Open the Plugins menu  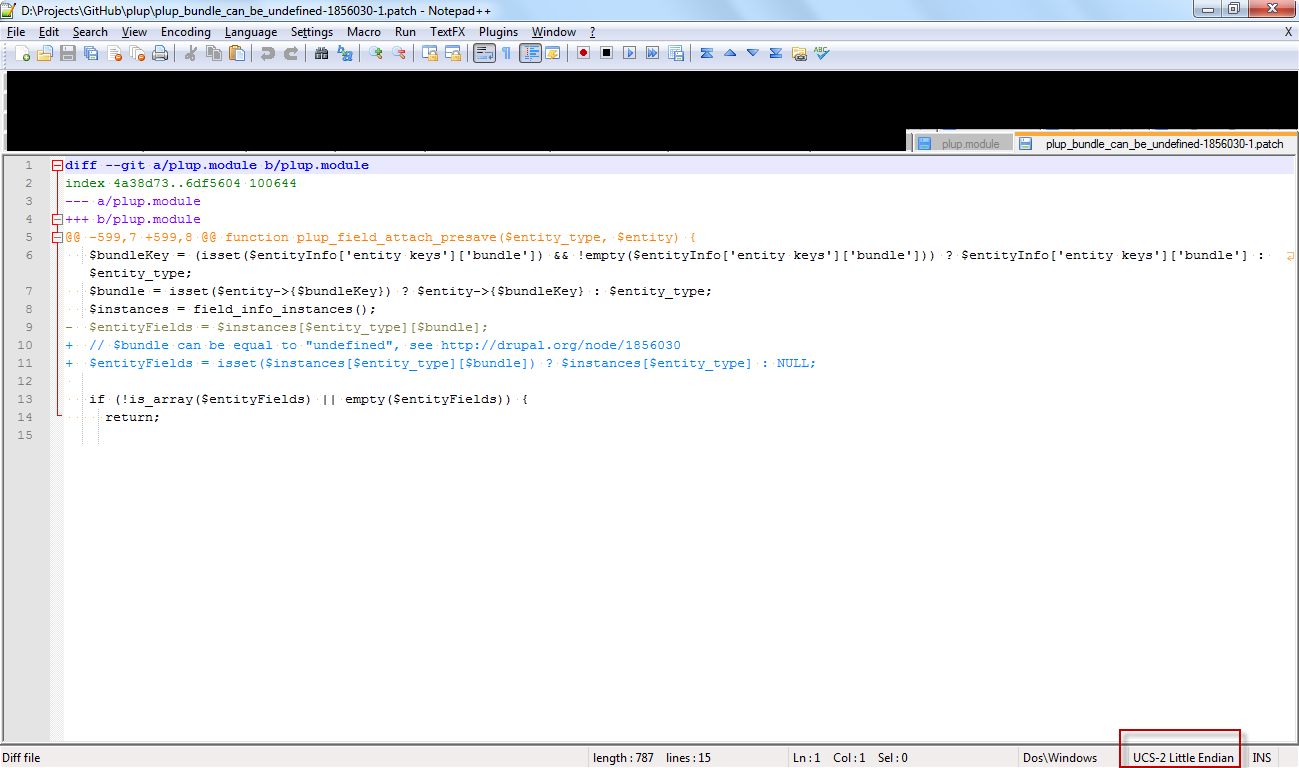coord(499,32)
